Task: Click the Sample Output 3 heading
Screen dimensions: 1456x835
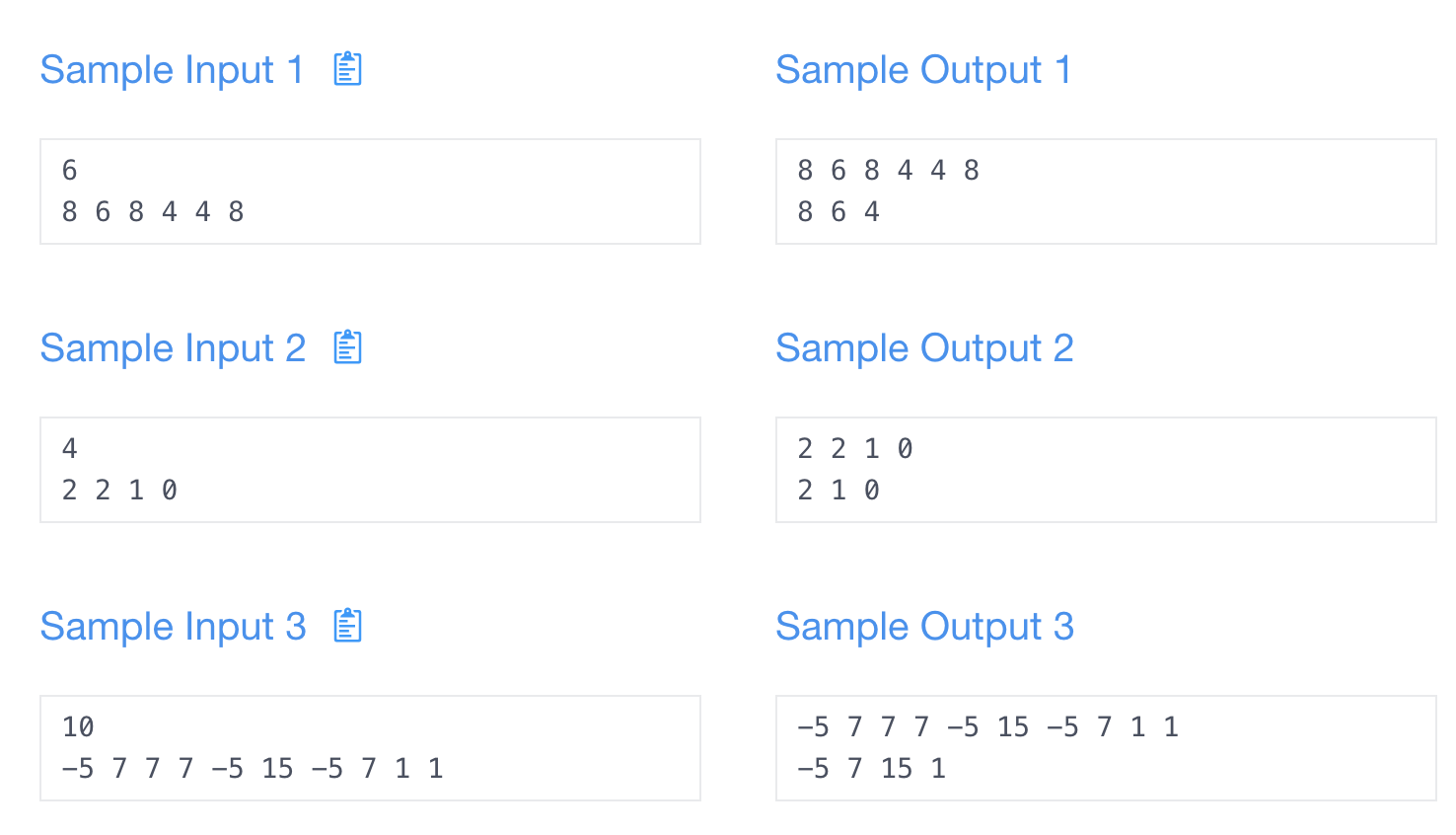Action: click(x=925, y=626)
